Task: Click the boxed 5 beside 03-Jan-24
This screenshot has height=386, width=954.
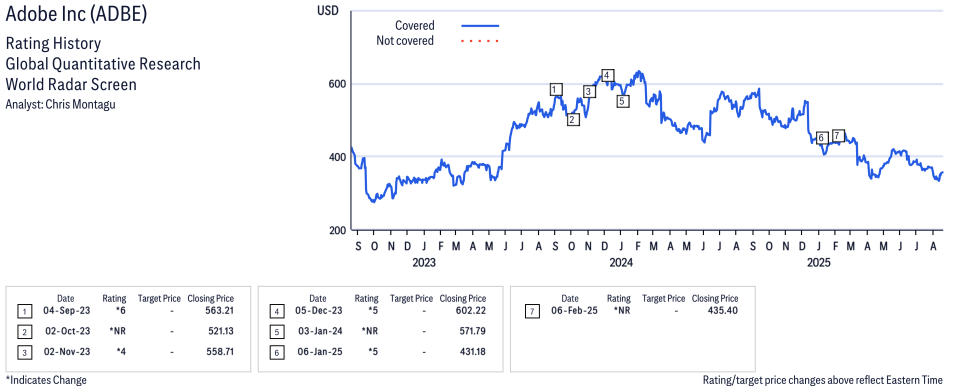Action: [276, 332]
